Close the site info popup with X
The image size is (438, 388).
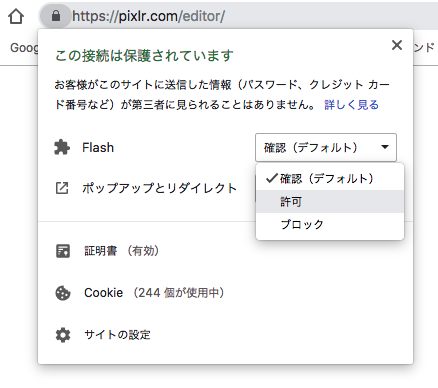pyautogui.click(x=397, y=45)
